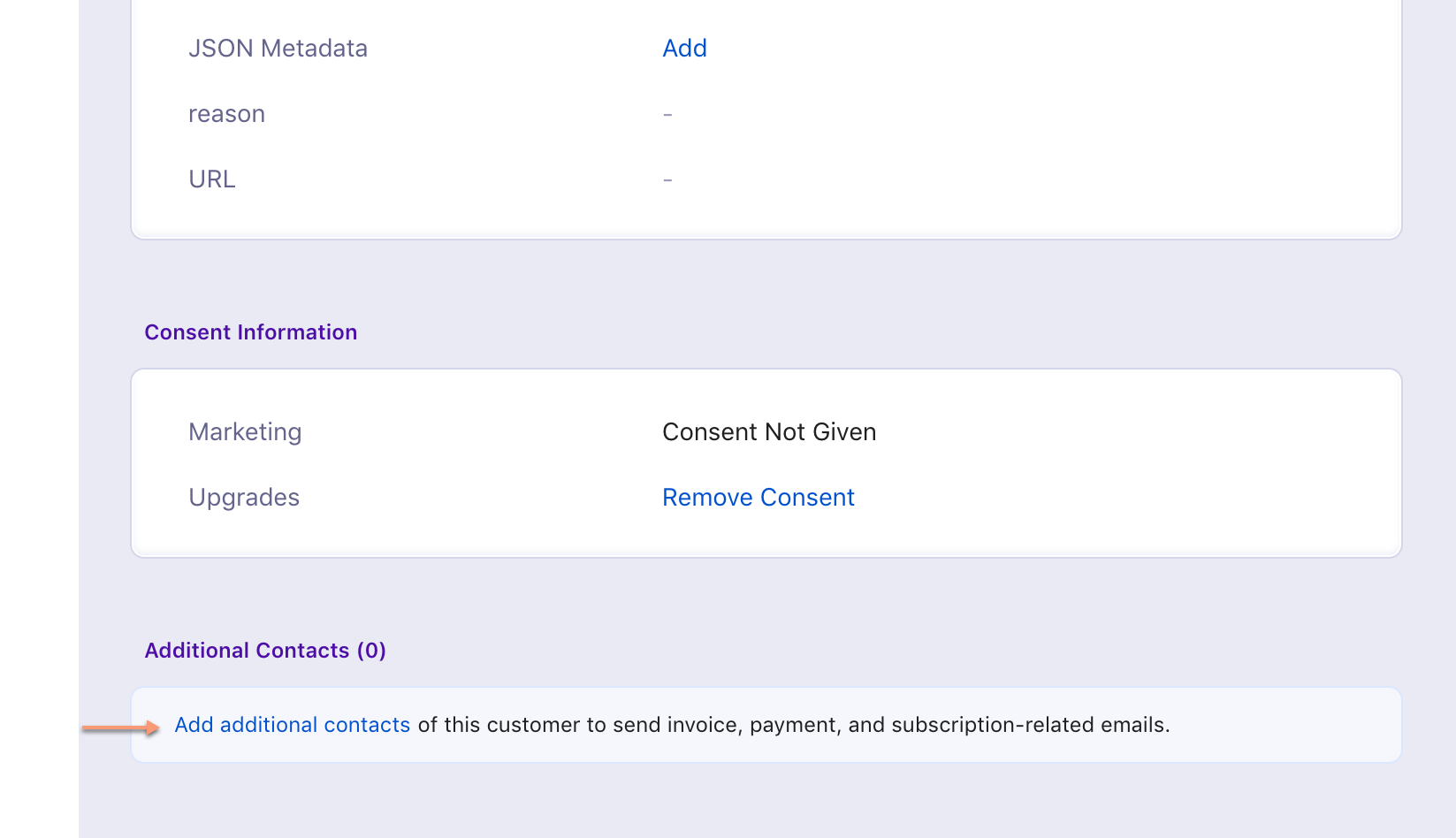
Task: Click the Add link for JSON Metadata
Action: pyautogui.click(x=684, y=49)
